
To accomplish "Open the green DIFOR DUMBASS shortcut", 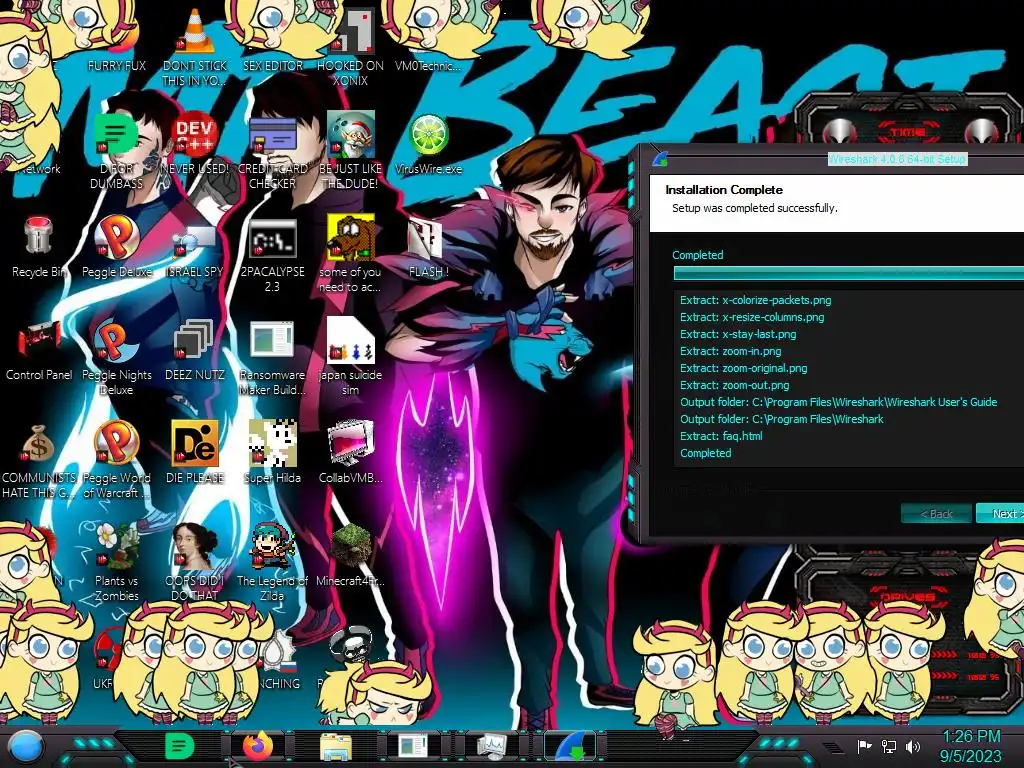I will pyautogui.click(x=116, y=134).
